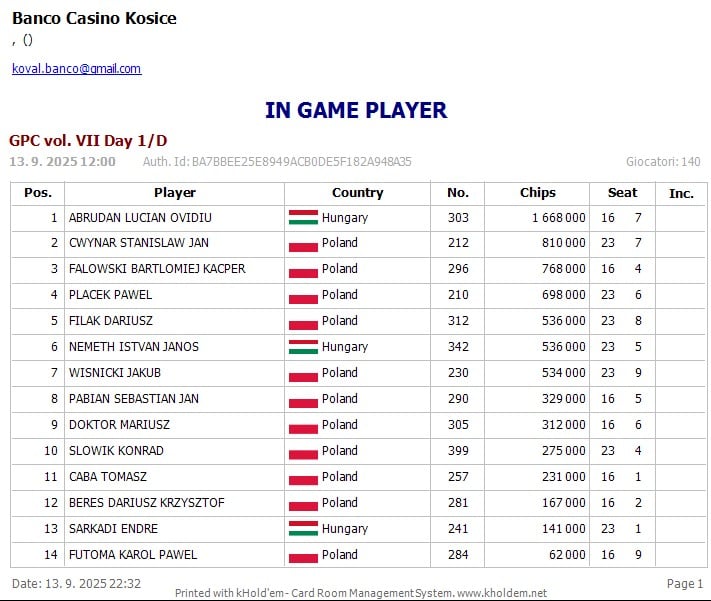711x601 pixels.
Task: Click the Poland flag beside DOKTOR MARIUSZ
Action: click(x=303, y=425)
